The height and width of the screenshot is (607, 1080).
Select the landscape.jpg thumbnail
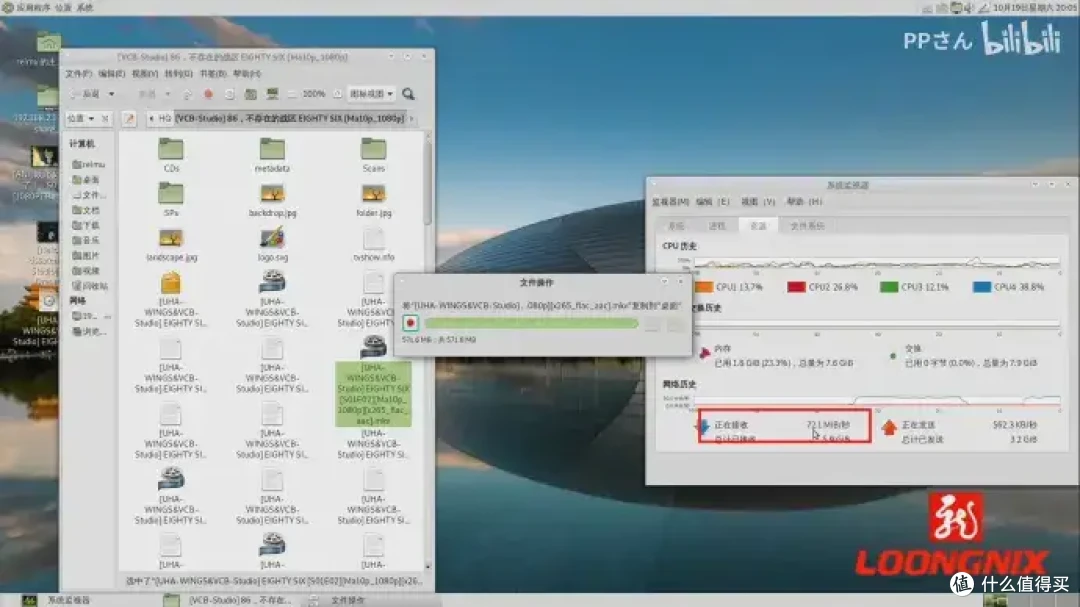pos(171,239)
